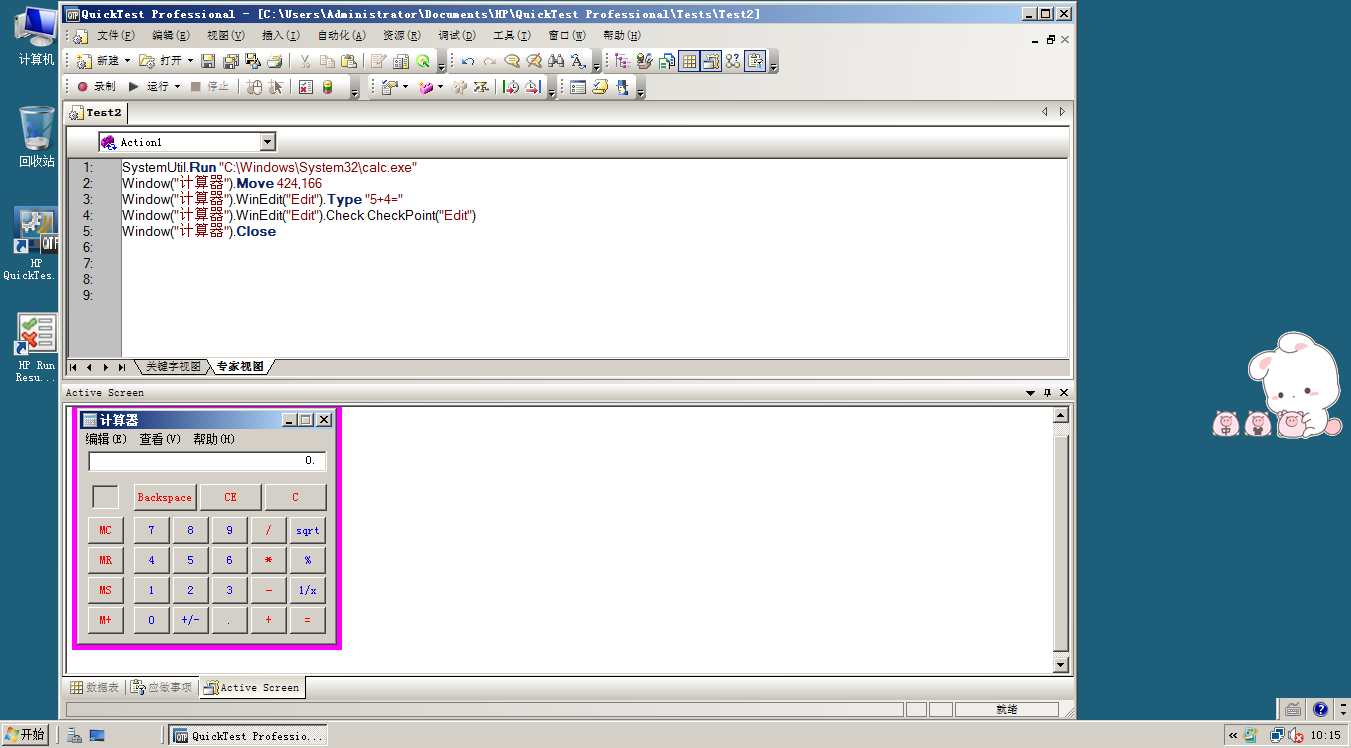Open the Action1 dropdown list
This screenshot has height=748, width=1351.
(x=267, y=142)
